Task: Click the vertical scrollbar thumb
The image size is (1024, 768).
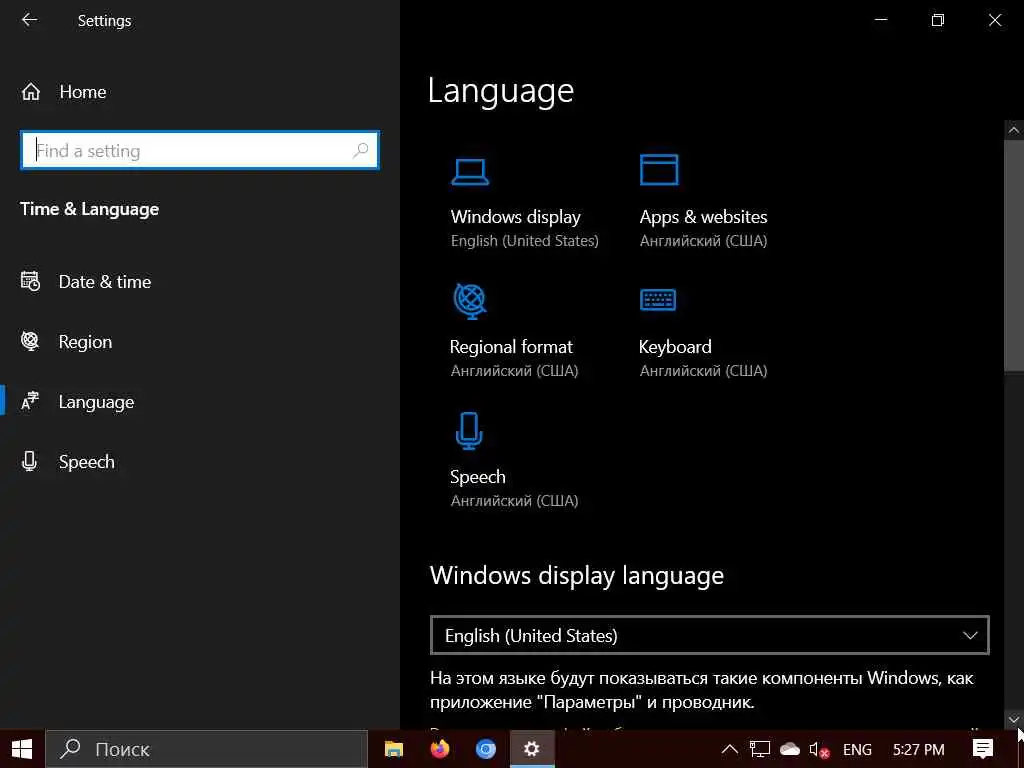Action: (1014, 256)
